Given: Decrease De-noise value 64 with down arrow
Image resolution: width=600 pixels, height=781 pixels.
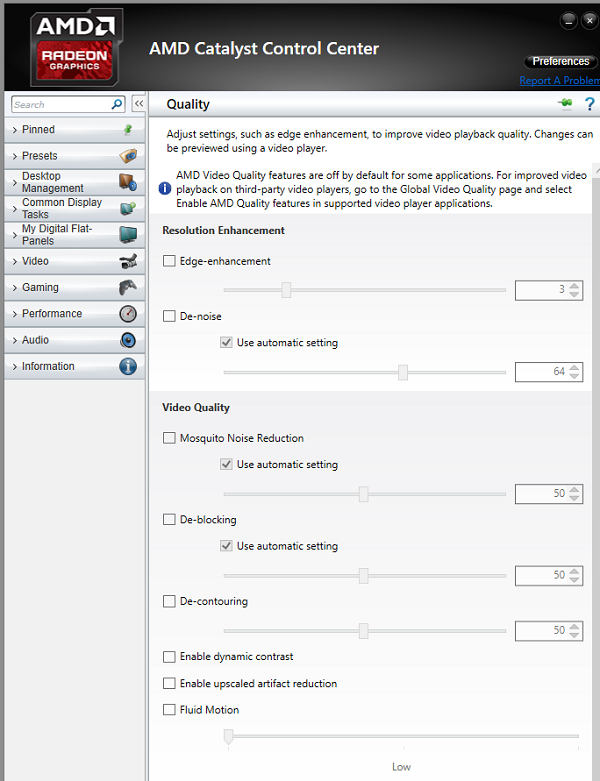Looking at the screenshot, I should coord(575,376).
